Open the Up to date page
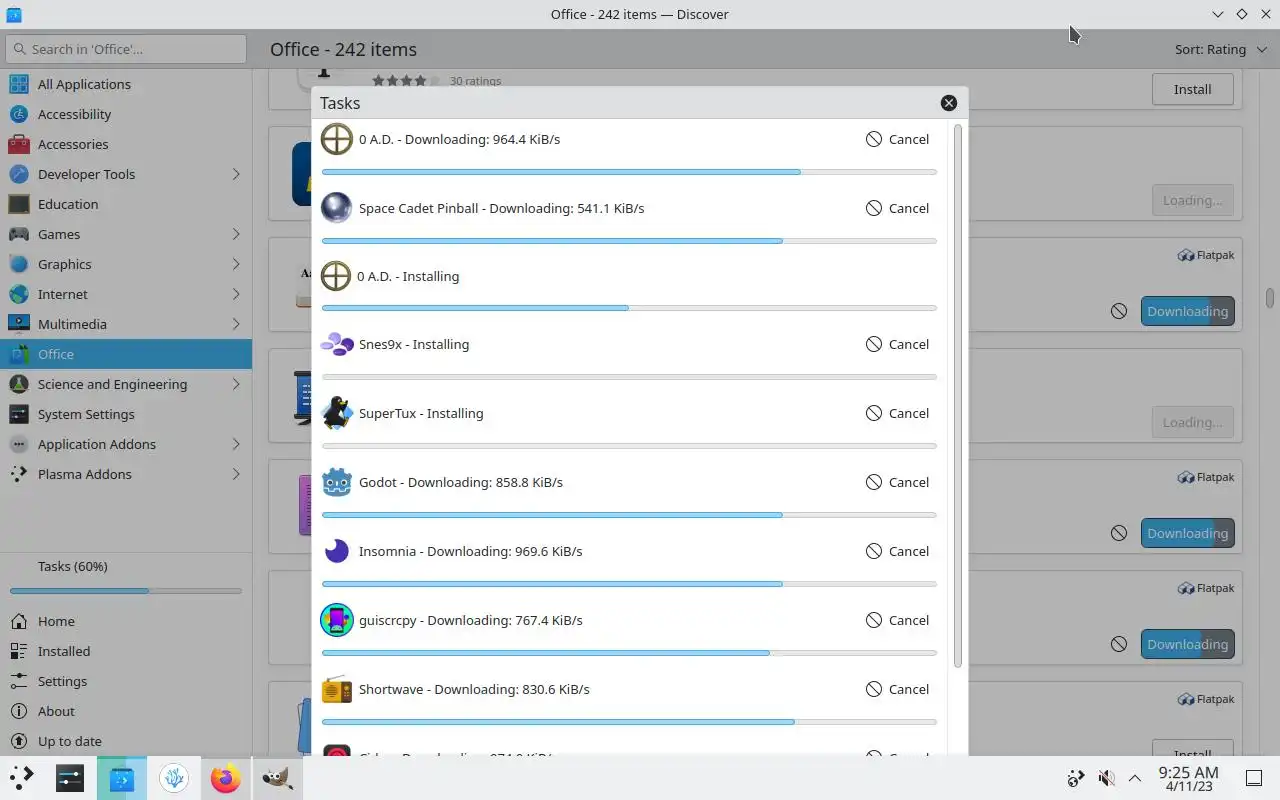This screenshot has height=800, width=1280. (126, 741)
